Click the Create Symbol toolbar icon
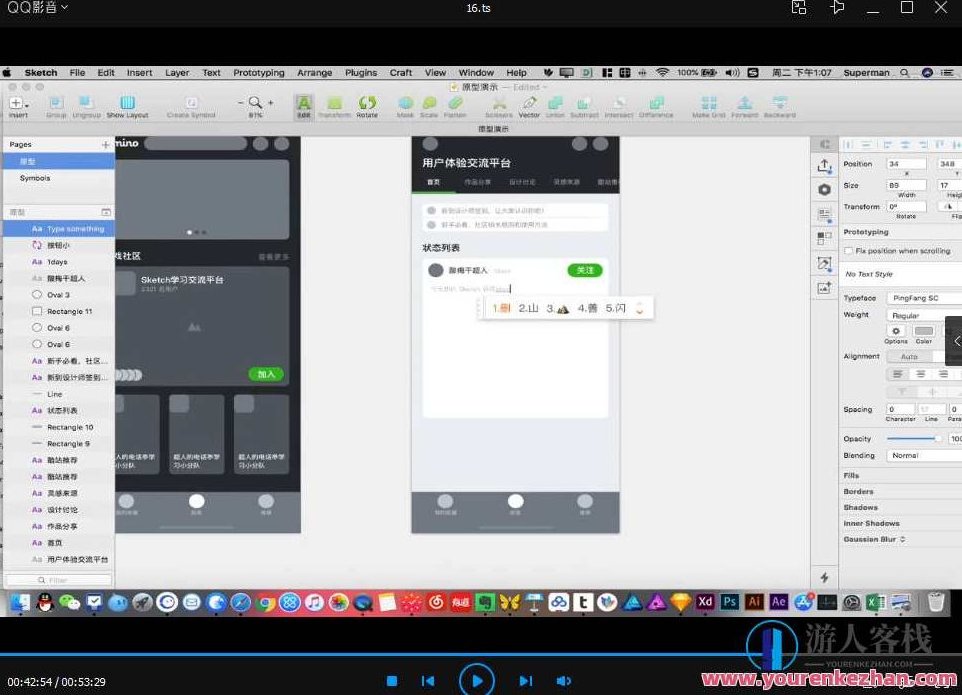The height and width of the screenshot is (695, 962). tap(191, 104)
